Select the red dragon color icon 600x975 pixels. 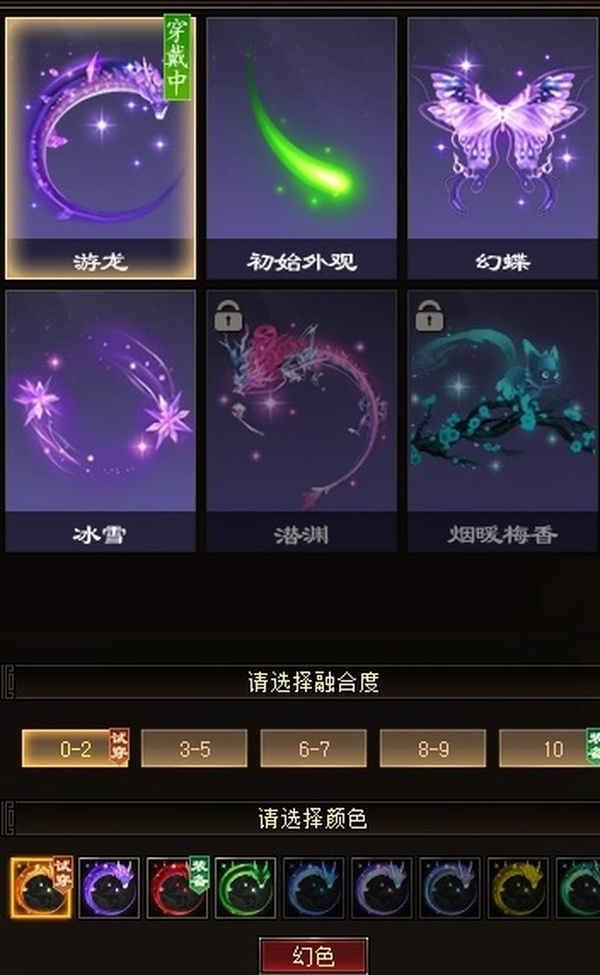coord(177,887)
